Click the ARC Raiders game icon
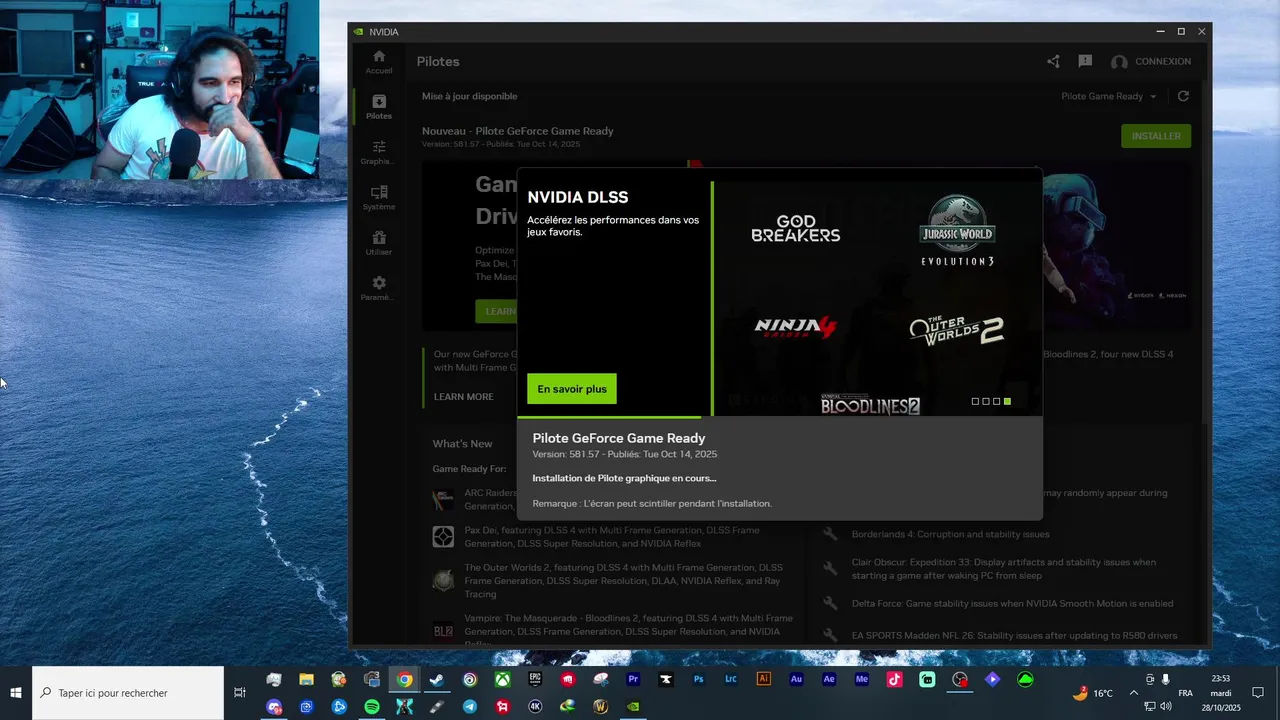Screen dimensions: 1280x720 click(x=443, y=499)
